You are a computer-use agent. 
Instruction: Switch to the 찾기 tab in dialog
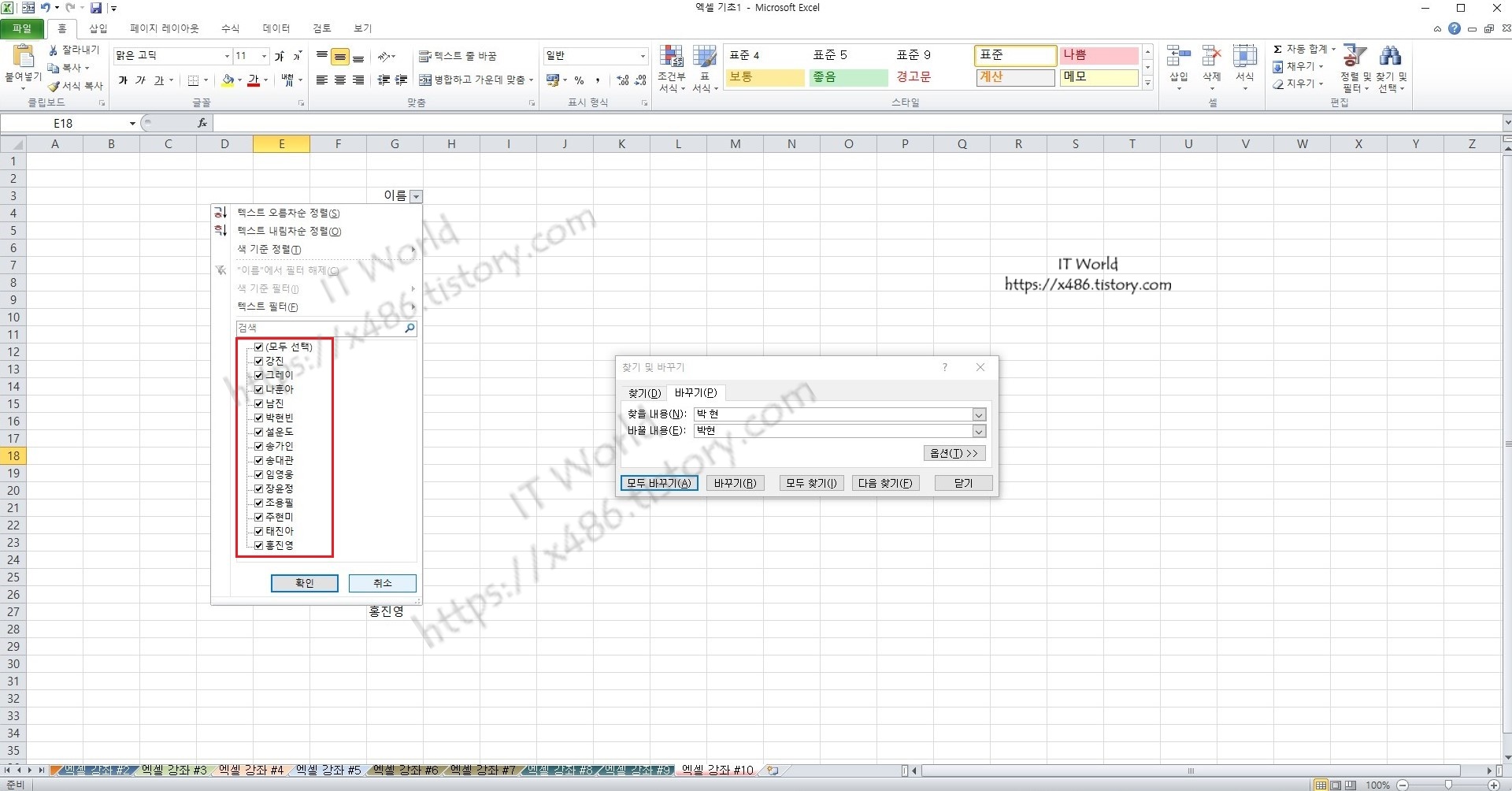(x=644, y=392)
